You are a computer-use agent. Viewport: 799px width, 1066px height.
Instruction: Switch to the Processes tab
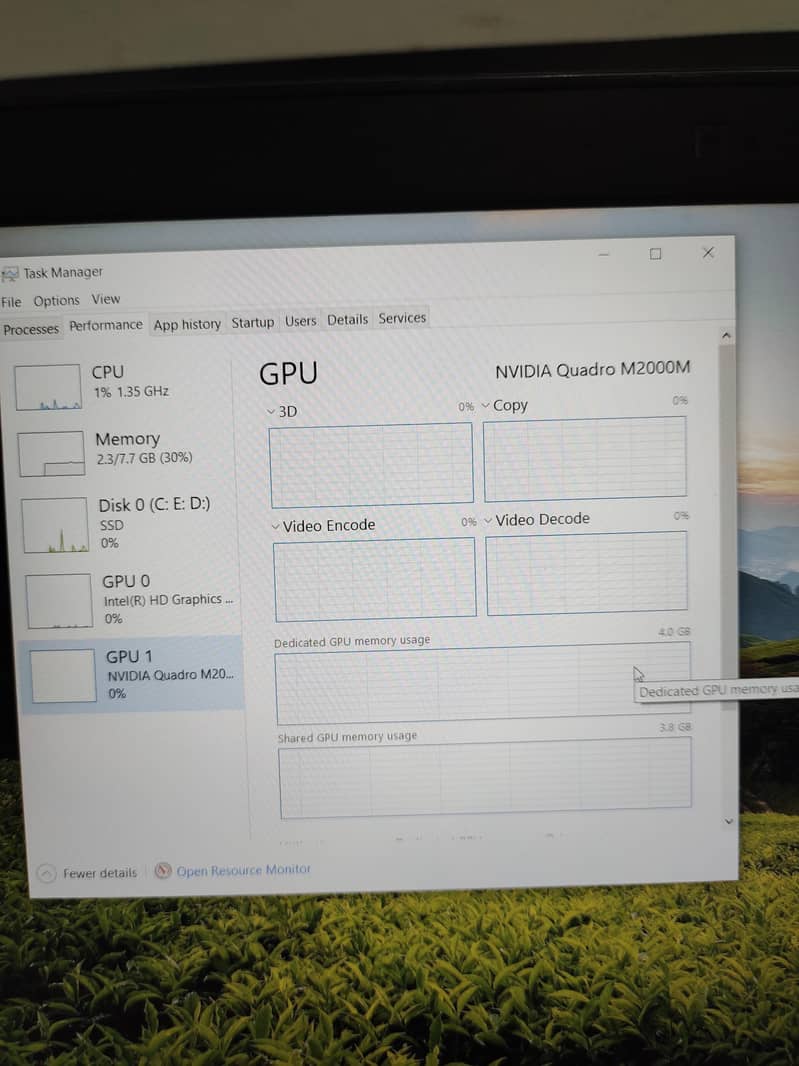pos(31,329)
